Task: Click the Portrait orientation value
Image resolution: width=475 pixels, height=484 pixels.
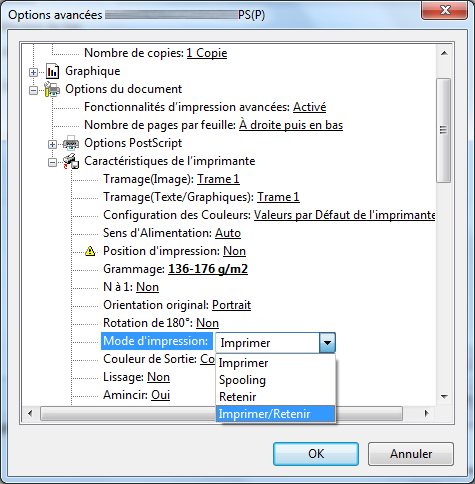Action: pyautogui.click(x=231, y=305)
